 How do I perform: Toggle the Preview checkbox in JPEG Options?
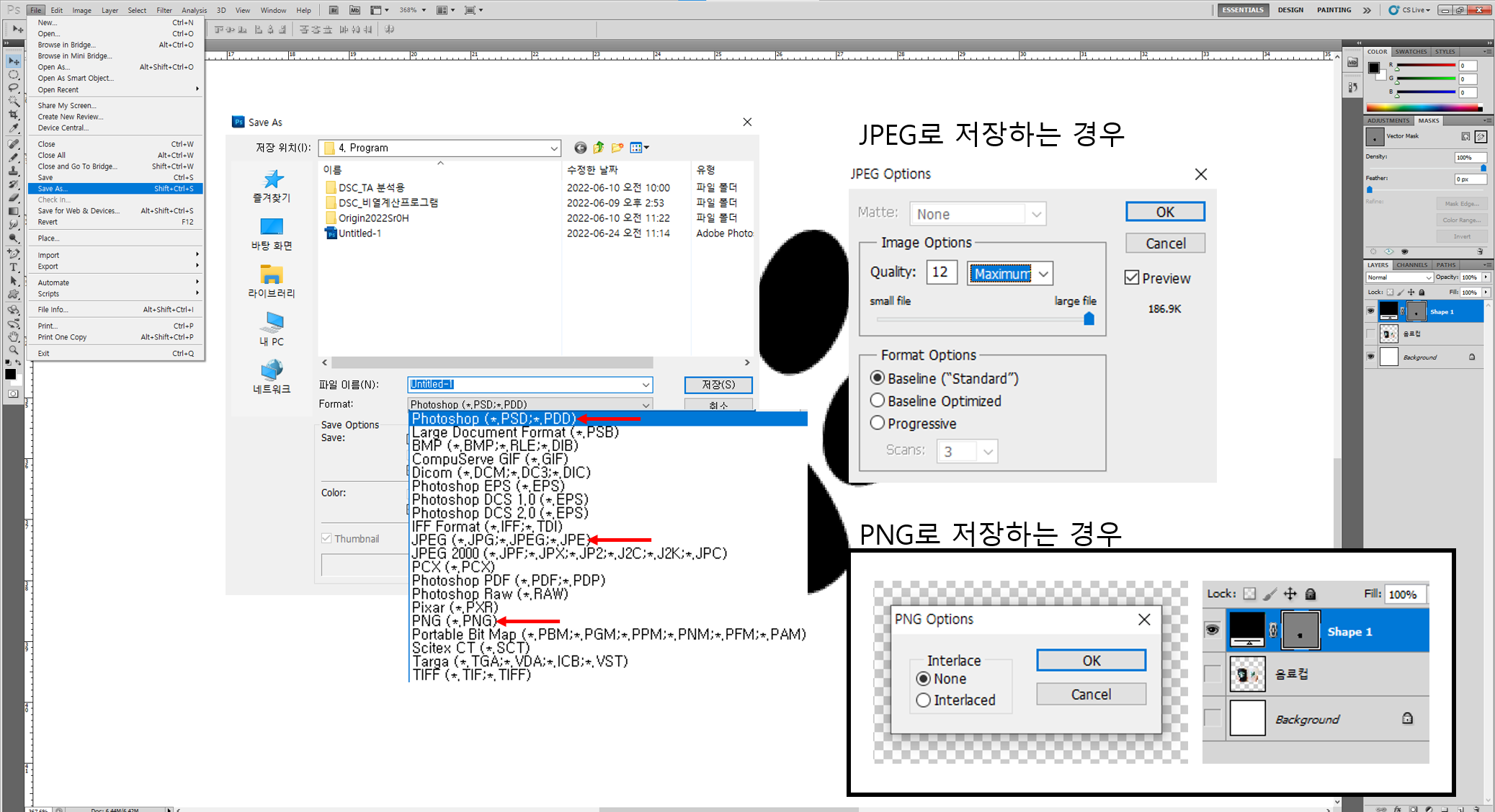(x=1132, y=278)
